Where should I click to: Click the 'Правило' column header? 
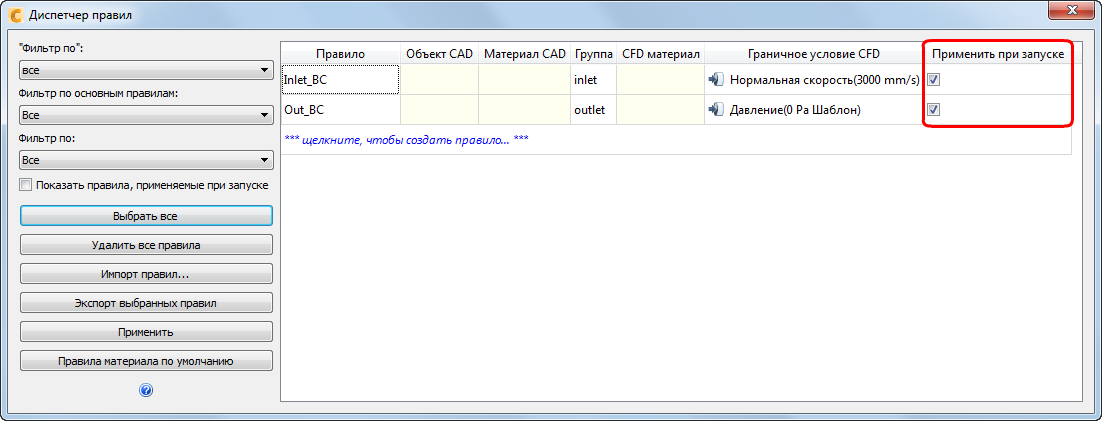tap(341, 53)
